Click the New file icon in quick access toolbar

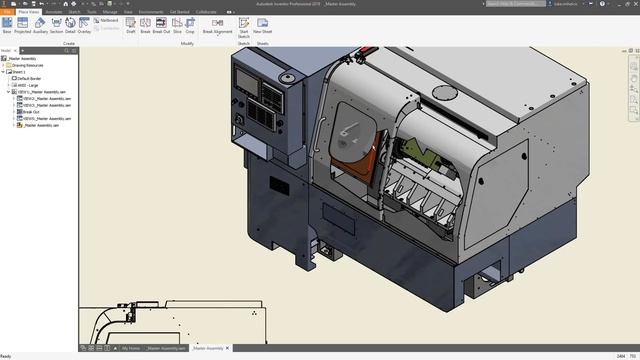(x=13, y=4)
